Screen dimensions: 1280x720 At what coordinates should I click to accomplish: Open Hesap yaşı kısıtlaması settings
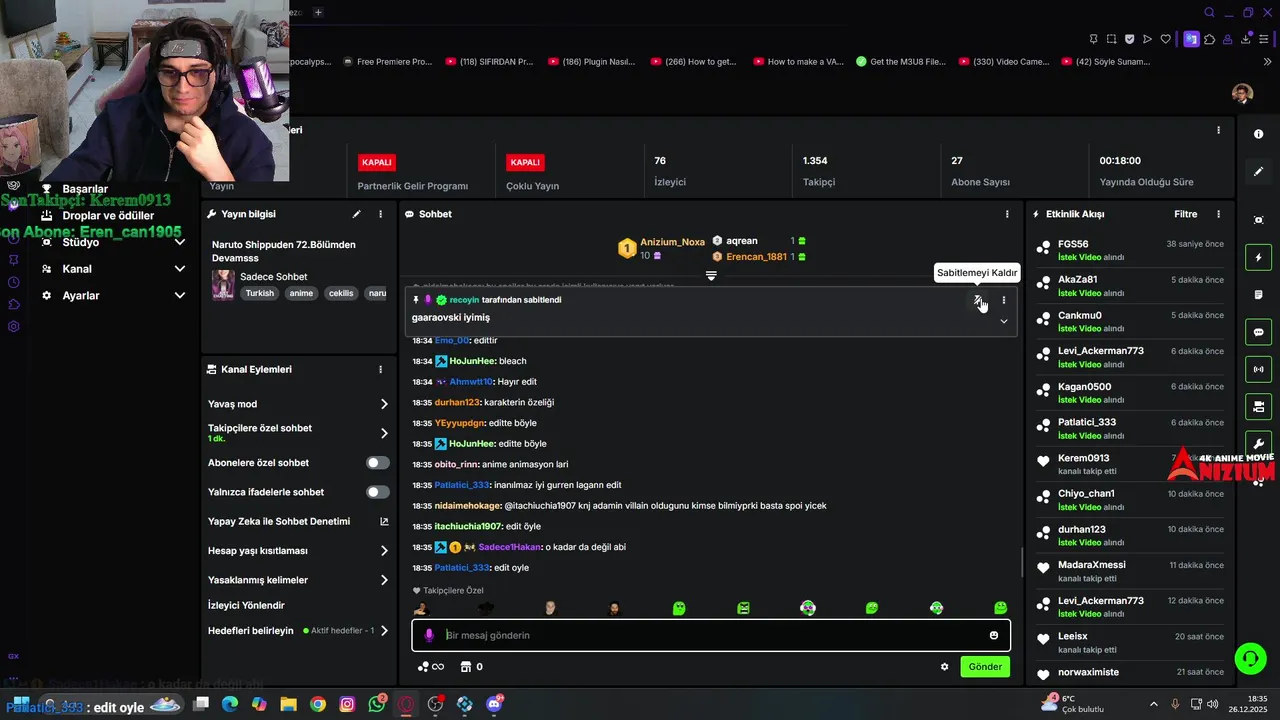(298, 551)
